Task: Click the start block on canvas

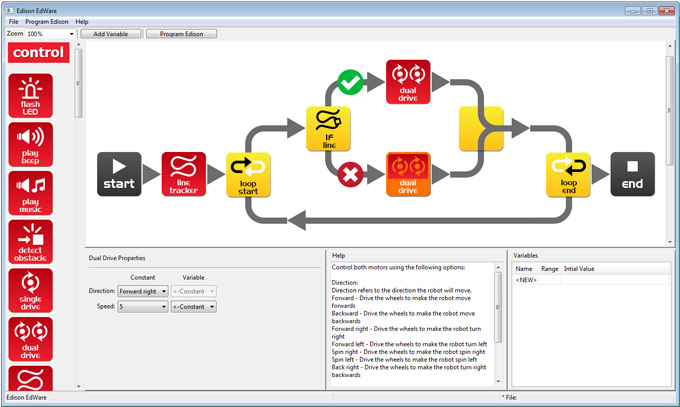Action: click(x=119, y=174)
